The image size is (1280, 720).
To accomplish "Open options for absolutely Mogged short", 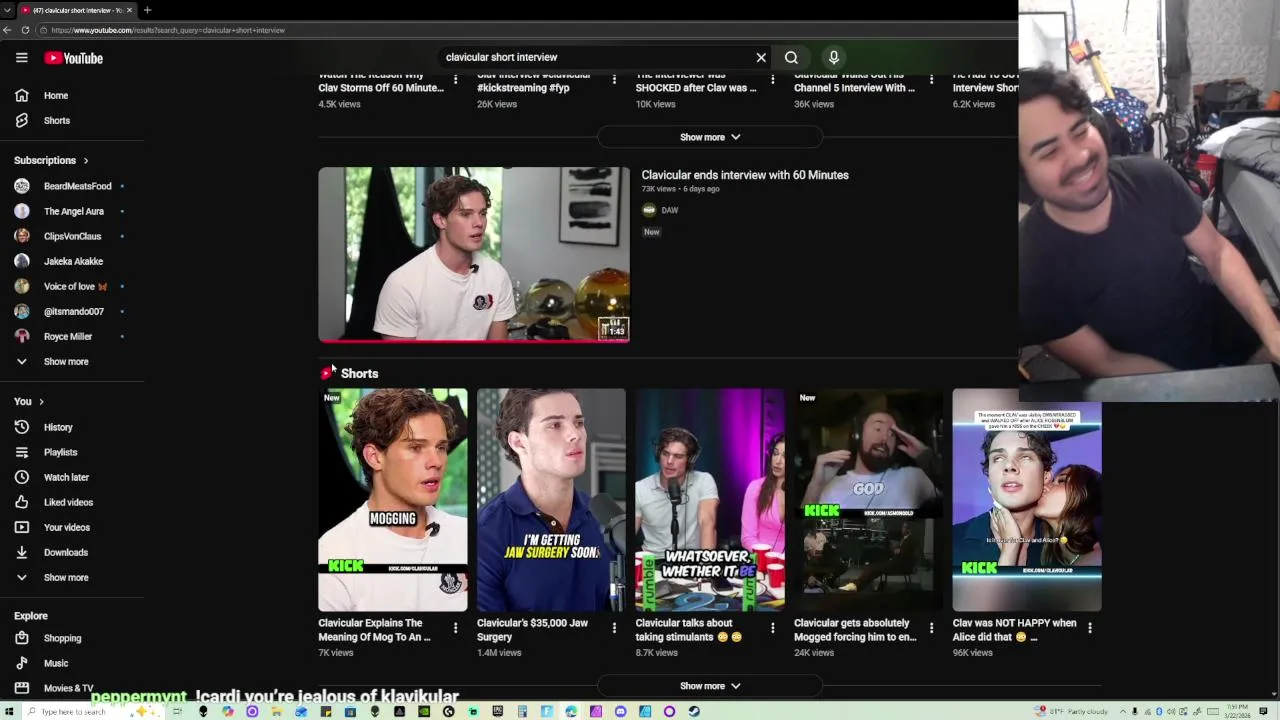I will click(931, 628).
